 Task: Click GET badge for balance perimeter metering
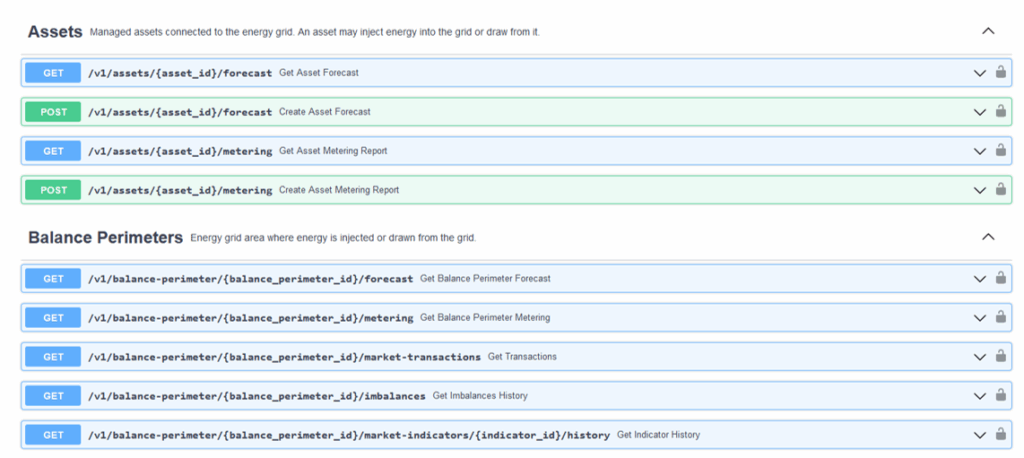[53, 318]
